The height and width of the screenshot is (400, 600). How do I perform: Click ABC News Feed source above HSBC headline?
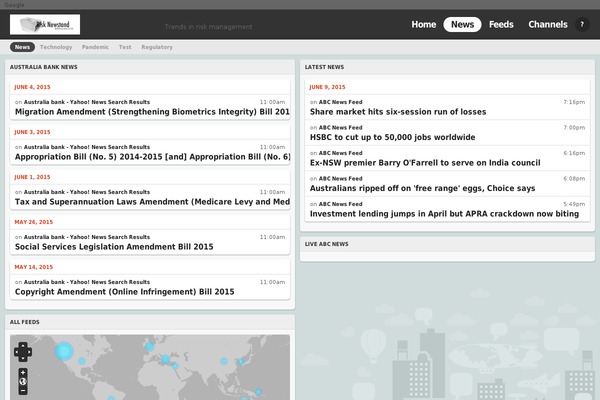click(x=341, y=127)
